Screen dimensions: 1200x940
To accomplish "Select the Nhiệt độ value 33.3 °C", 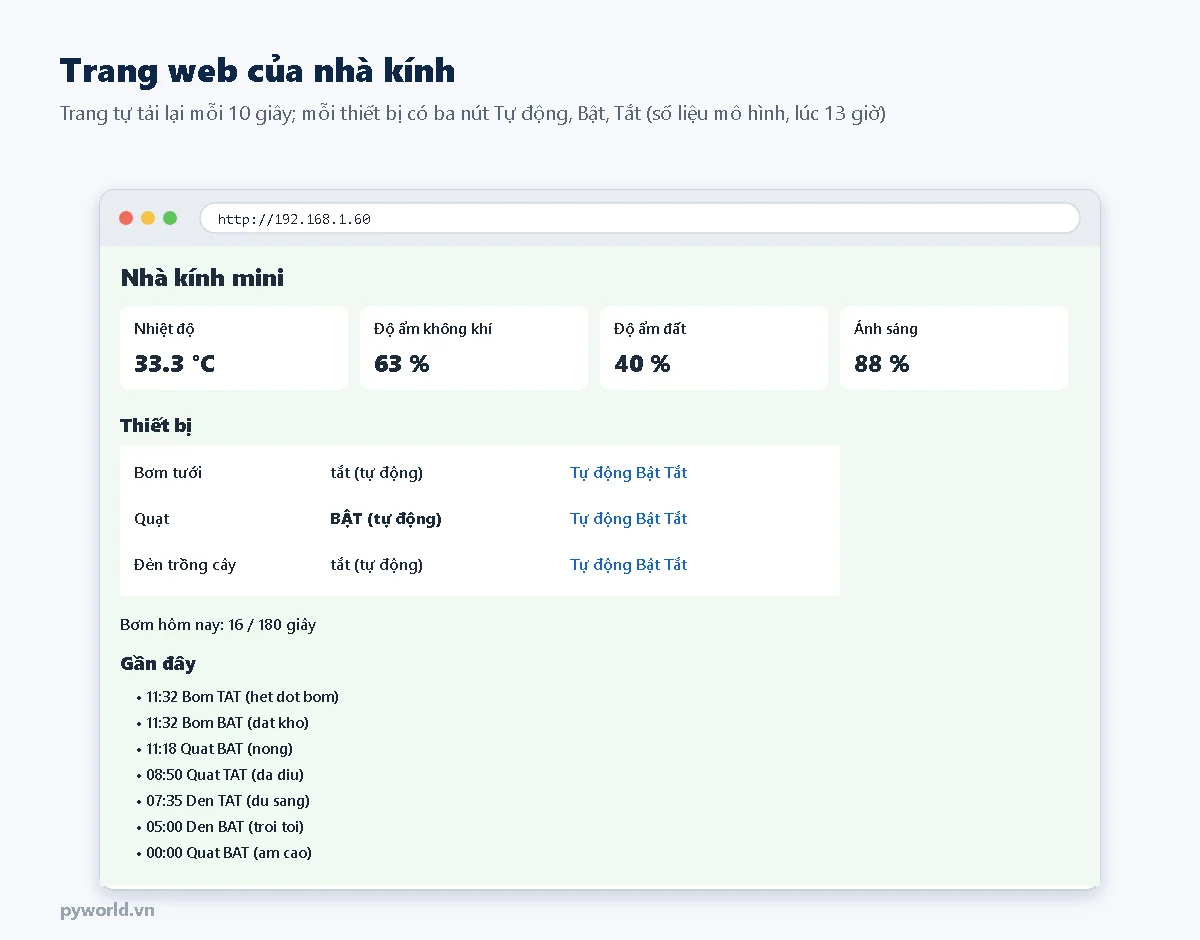I will (x=174, y=364).
